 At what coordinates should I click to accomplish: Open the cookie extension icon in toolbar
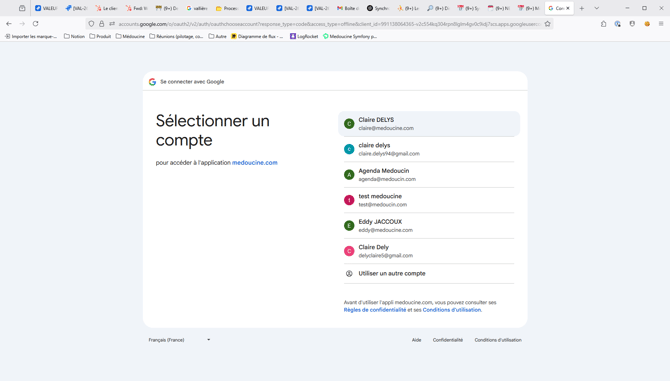[647, 24]
